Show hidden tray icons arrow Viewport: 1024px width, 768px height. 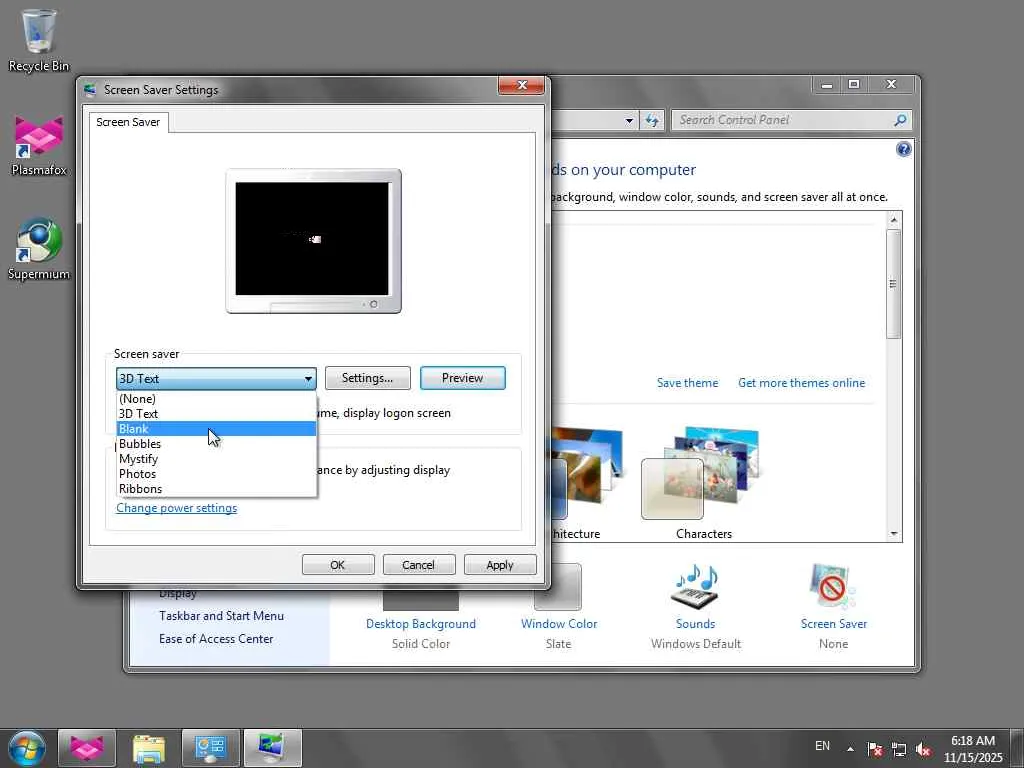(850, 749)
